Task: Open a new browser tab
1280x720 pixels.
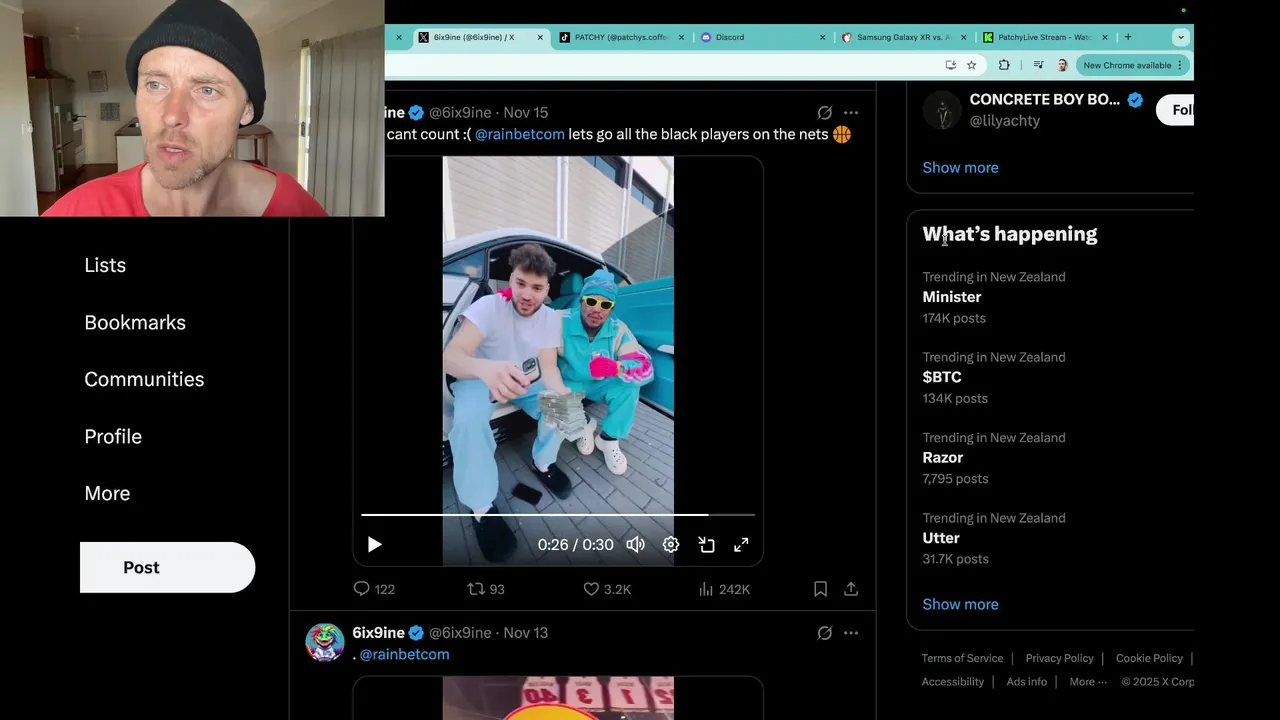Action: [1128, 37]
